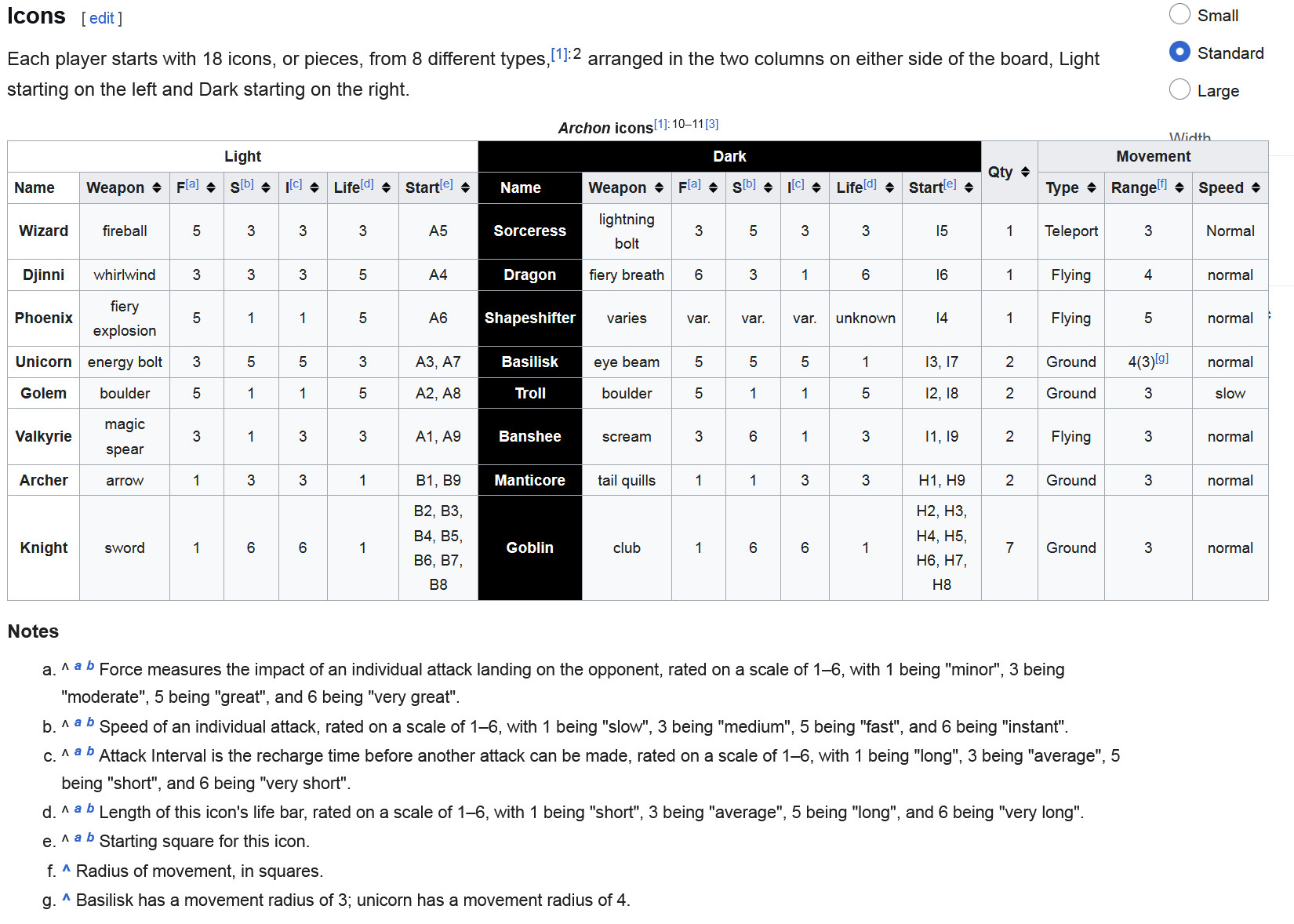Click the Troll 'slow' speed cell

1230,393
